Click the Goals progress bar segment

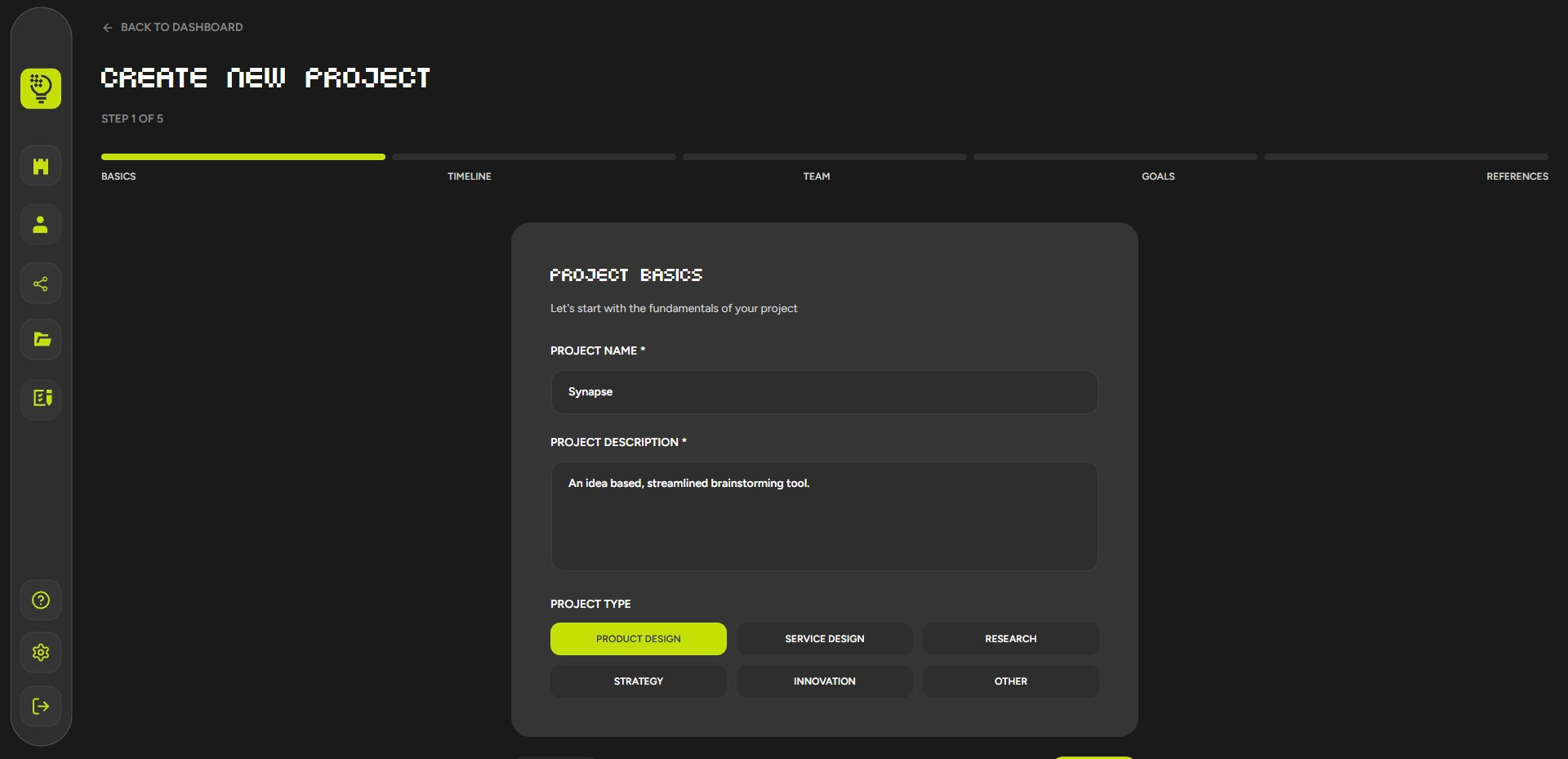1116,157
